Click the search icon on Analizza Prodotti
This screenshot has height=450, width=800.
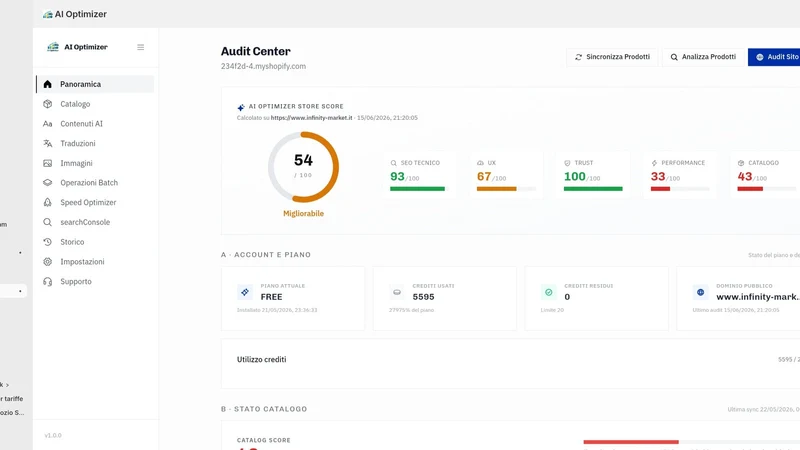tap(674, 57)
